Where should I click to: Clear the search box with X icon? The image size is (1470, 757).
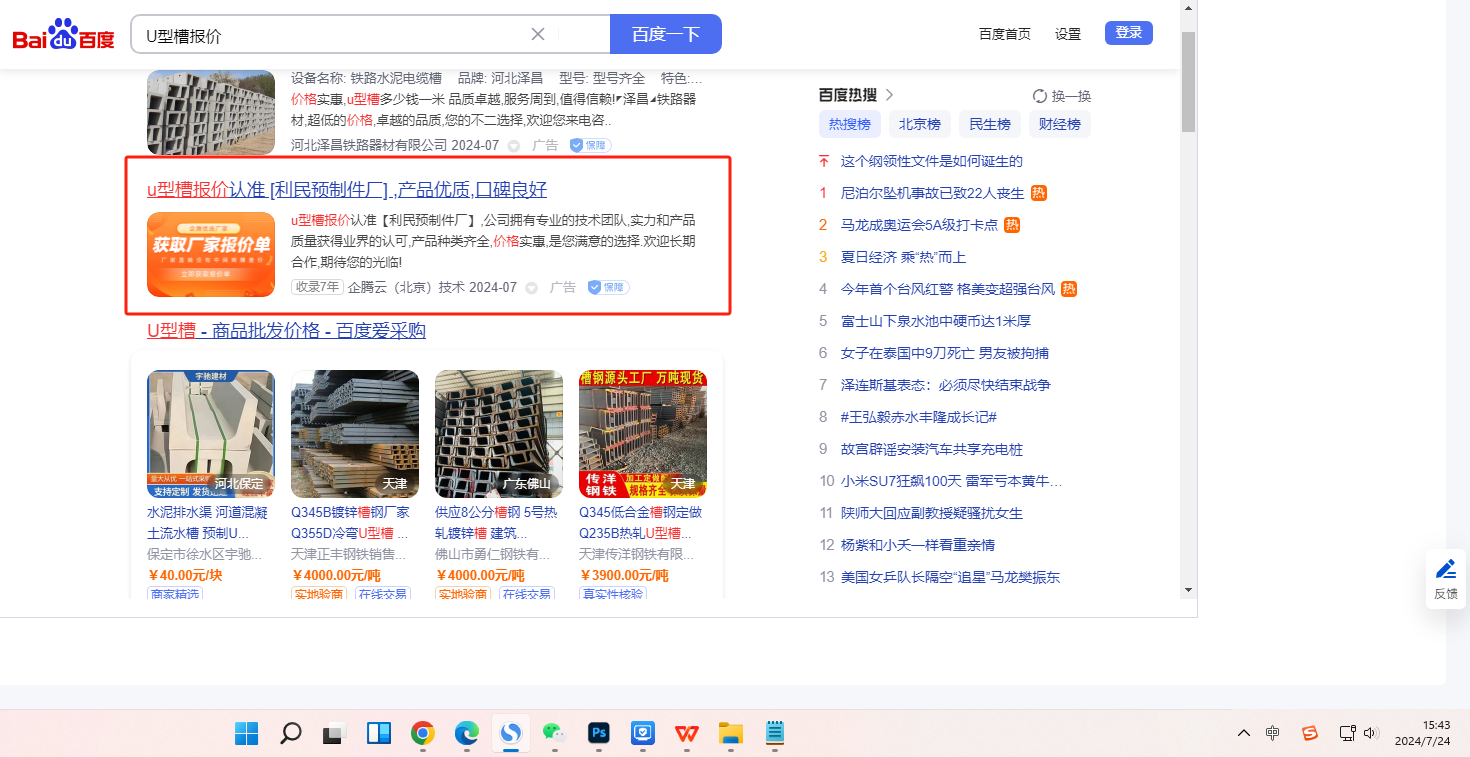(538, 34)
